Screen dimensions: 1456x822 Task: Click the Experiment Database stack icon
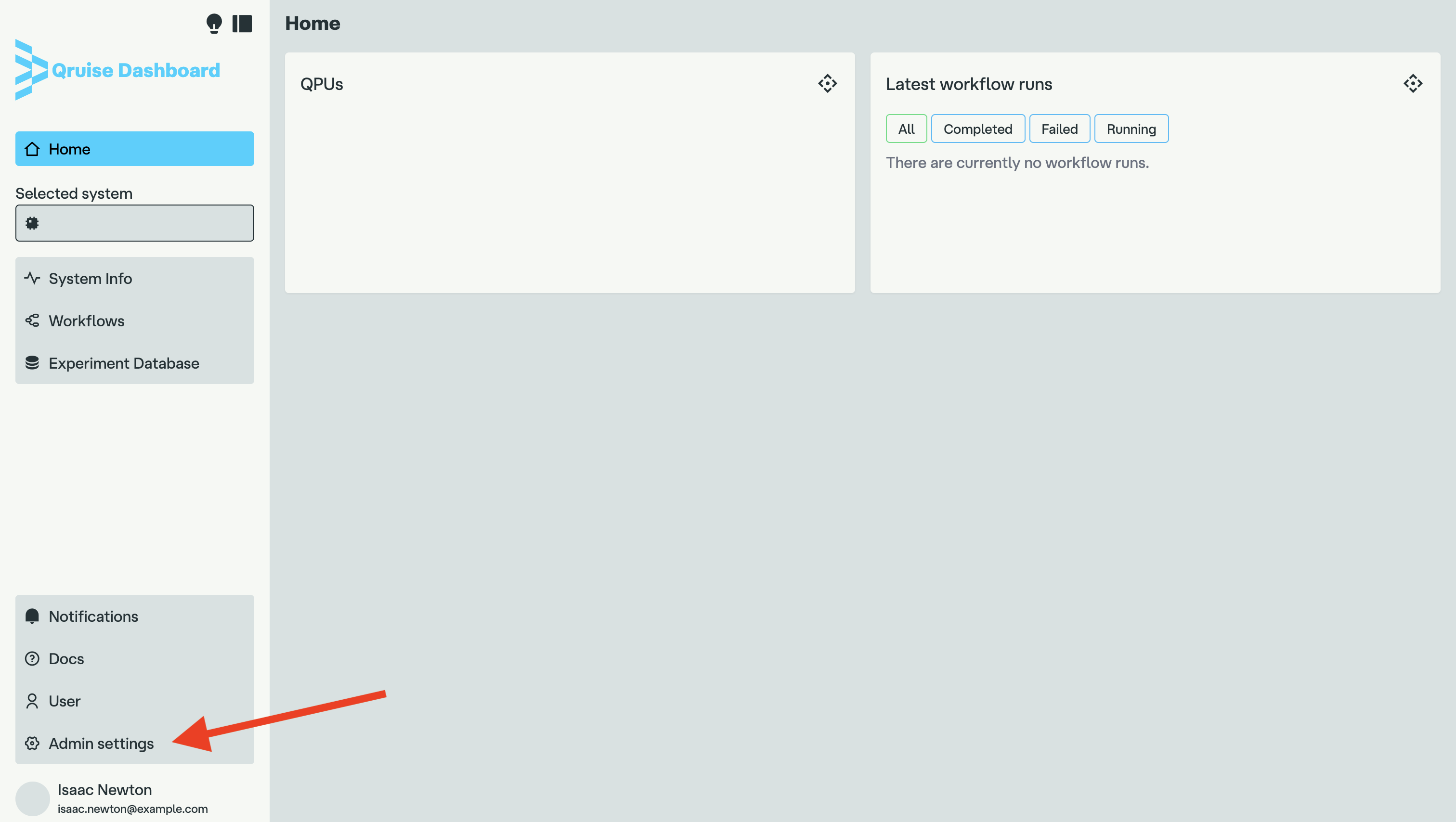[32, 363]
